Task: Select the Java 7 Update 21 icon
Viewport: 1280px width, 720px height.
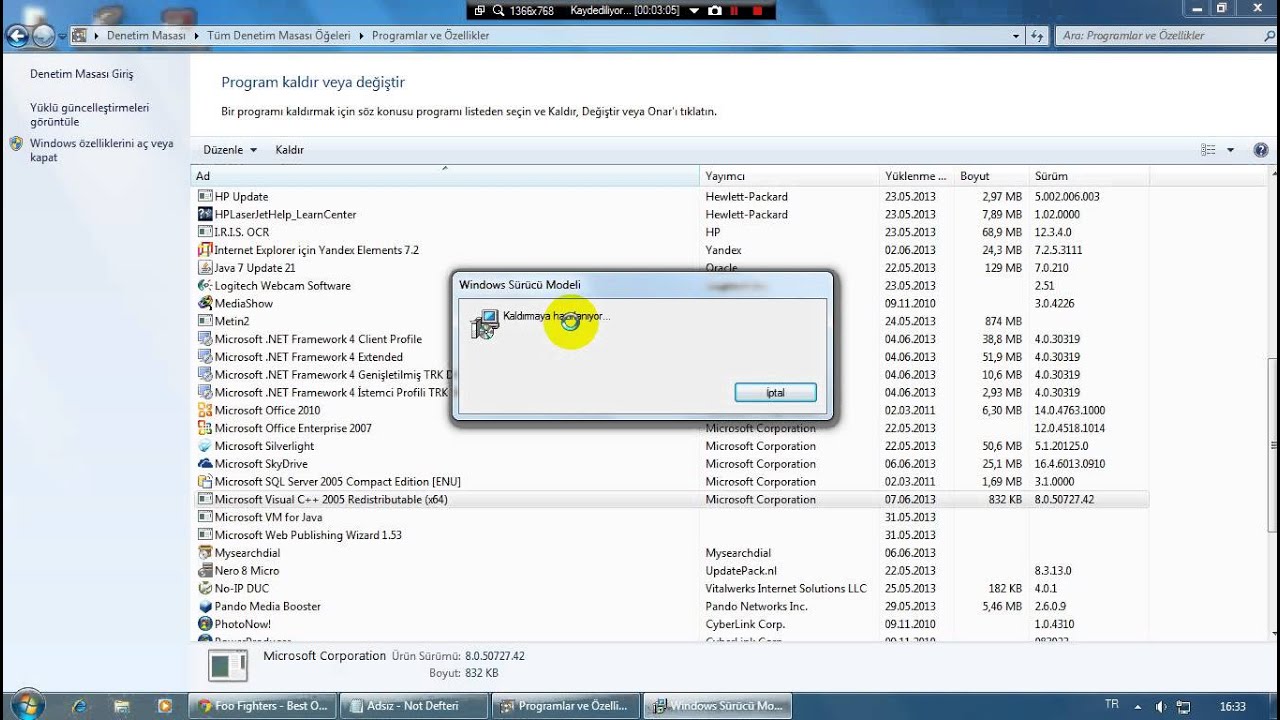Action: tap(205, 268)
